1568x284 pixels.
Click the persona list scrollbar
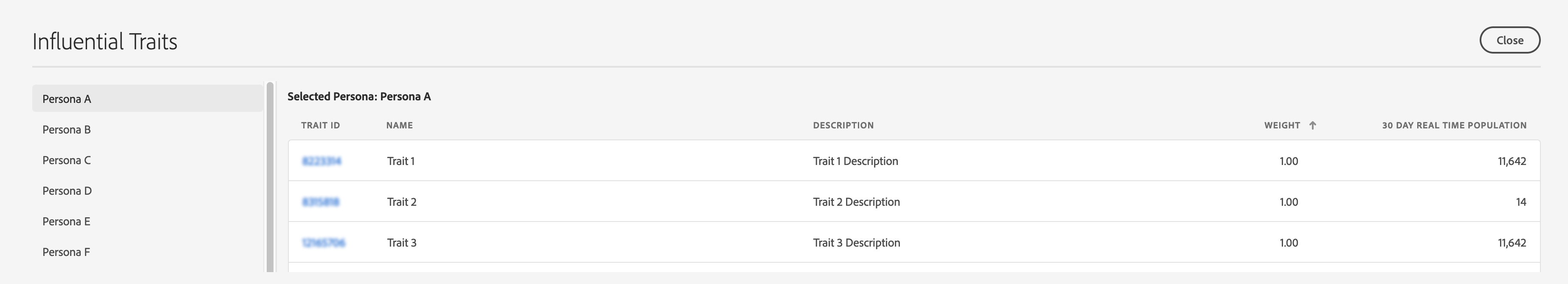coord(270,177)
